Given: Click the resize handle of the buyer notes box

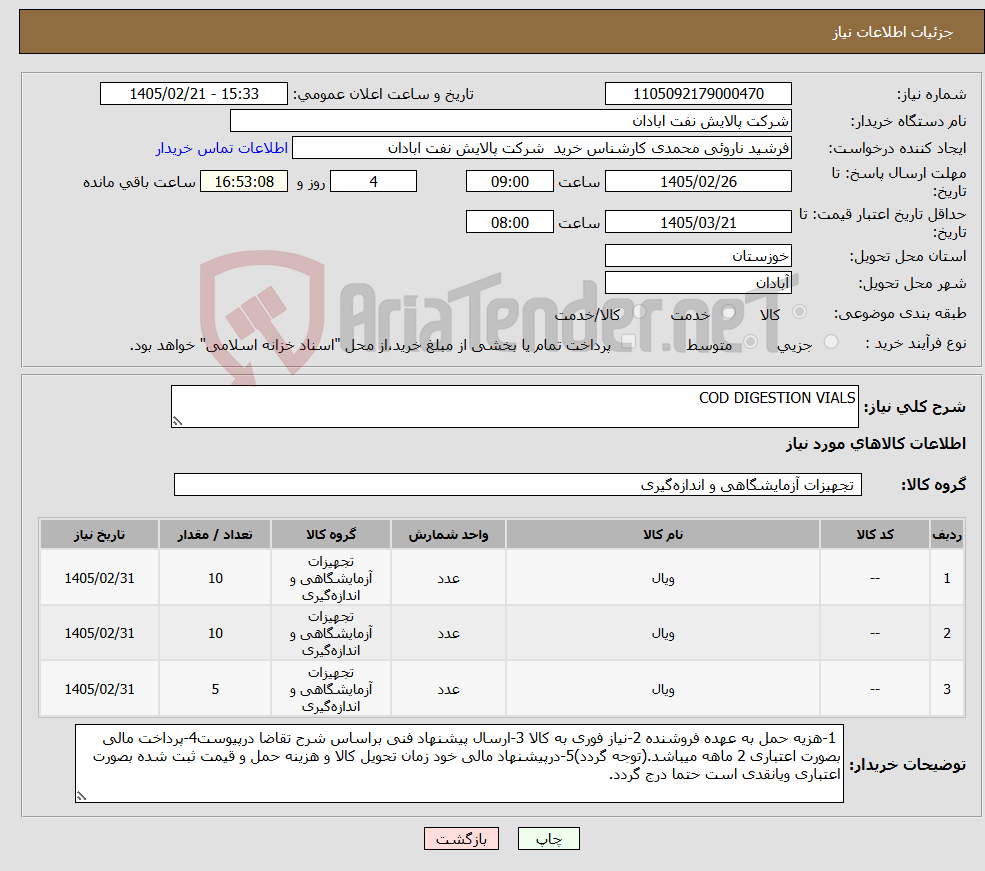Looking at the screenshot, I should 81,796.
